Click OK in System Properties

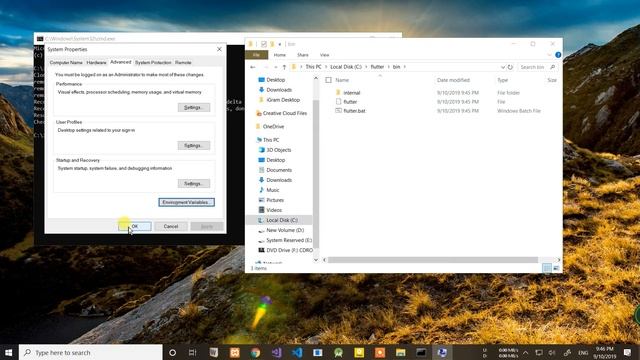click(135, 226)
